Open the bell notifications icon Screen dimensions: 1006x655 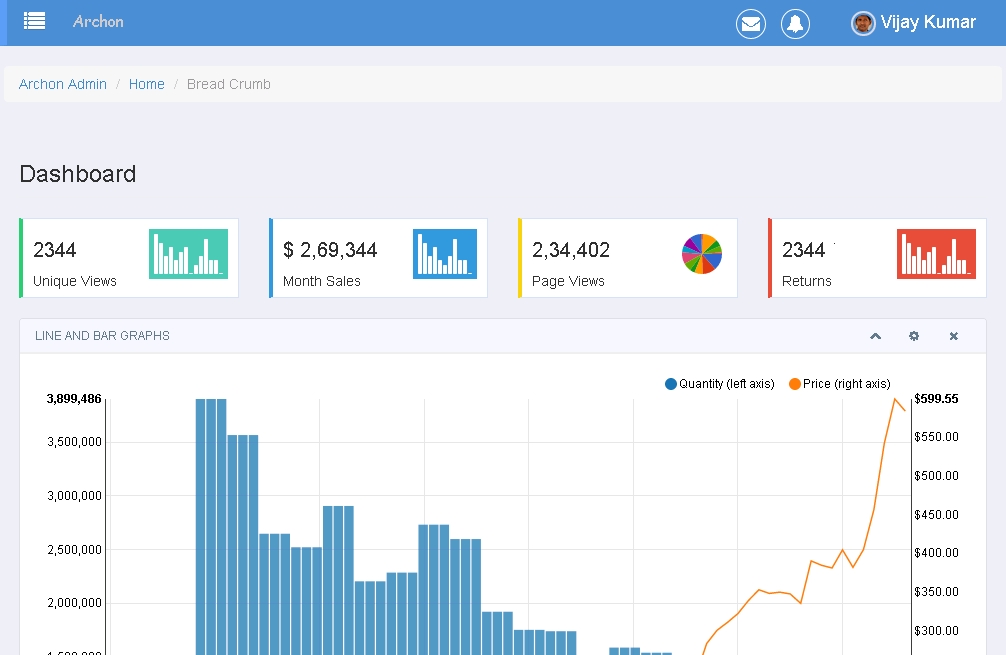[x=795, y=24]
